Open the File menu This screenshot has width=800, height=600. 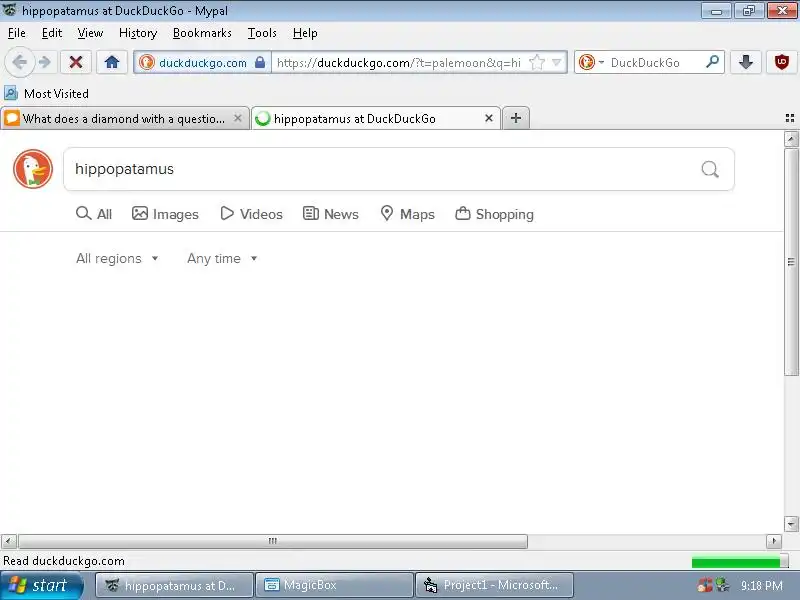pos(16,33)
